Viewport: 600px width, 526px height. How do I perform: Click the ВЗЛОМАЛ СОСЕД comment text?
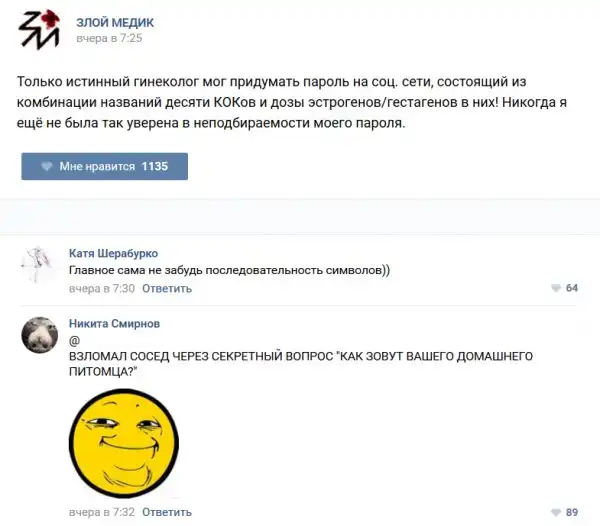pos(301,364)
